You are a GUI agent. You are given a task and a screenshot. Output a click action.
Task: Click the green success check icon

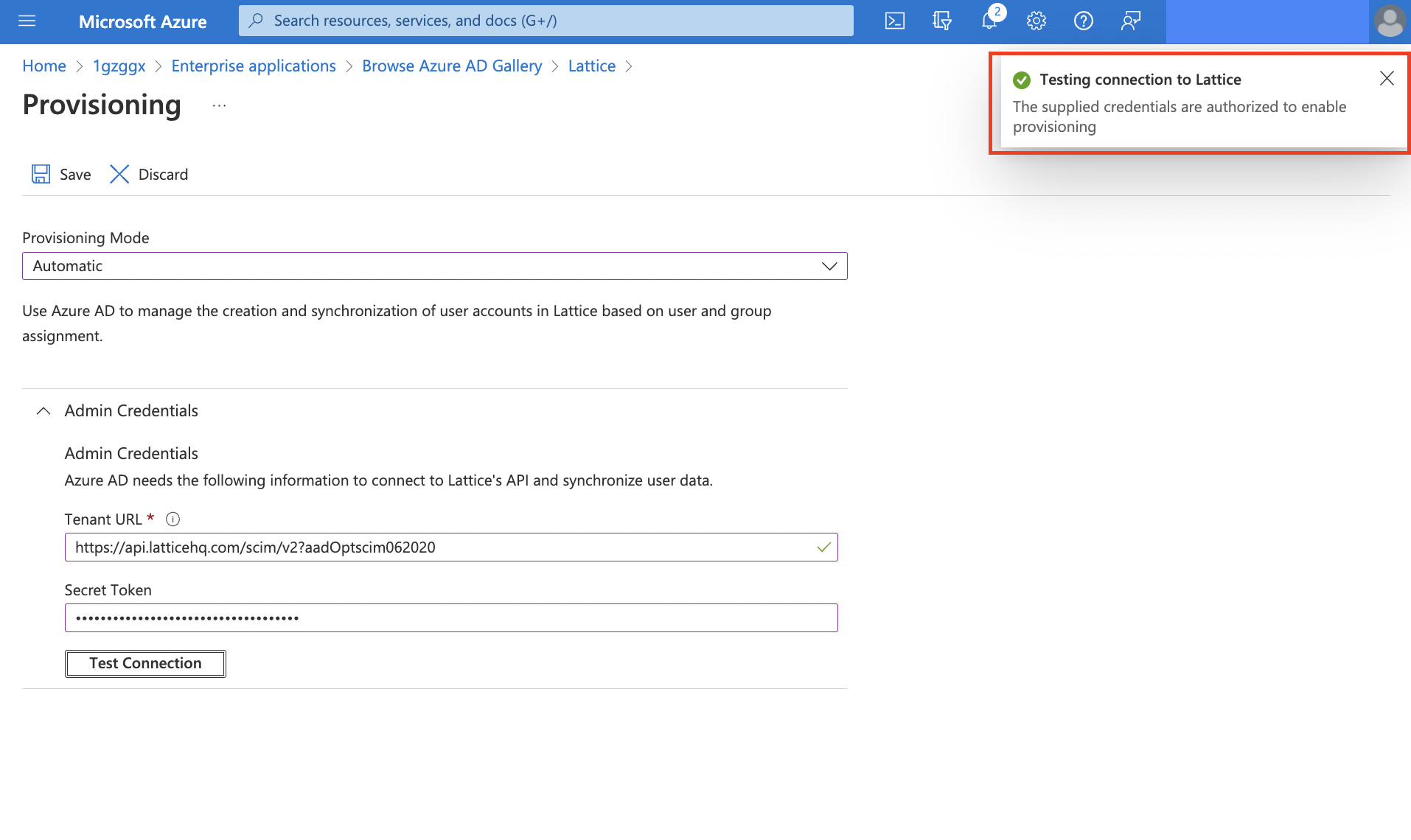click(x=1022, y=80)
